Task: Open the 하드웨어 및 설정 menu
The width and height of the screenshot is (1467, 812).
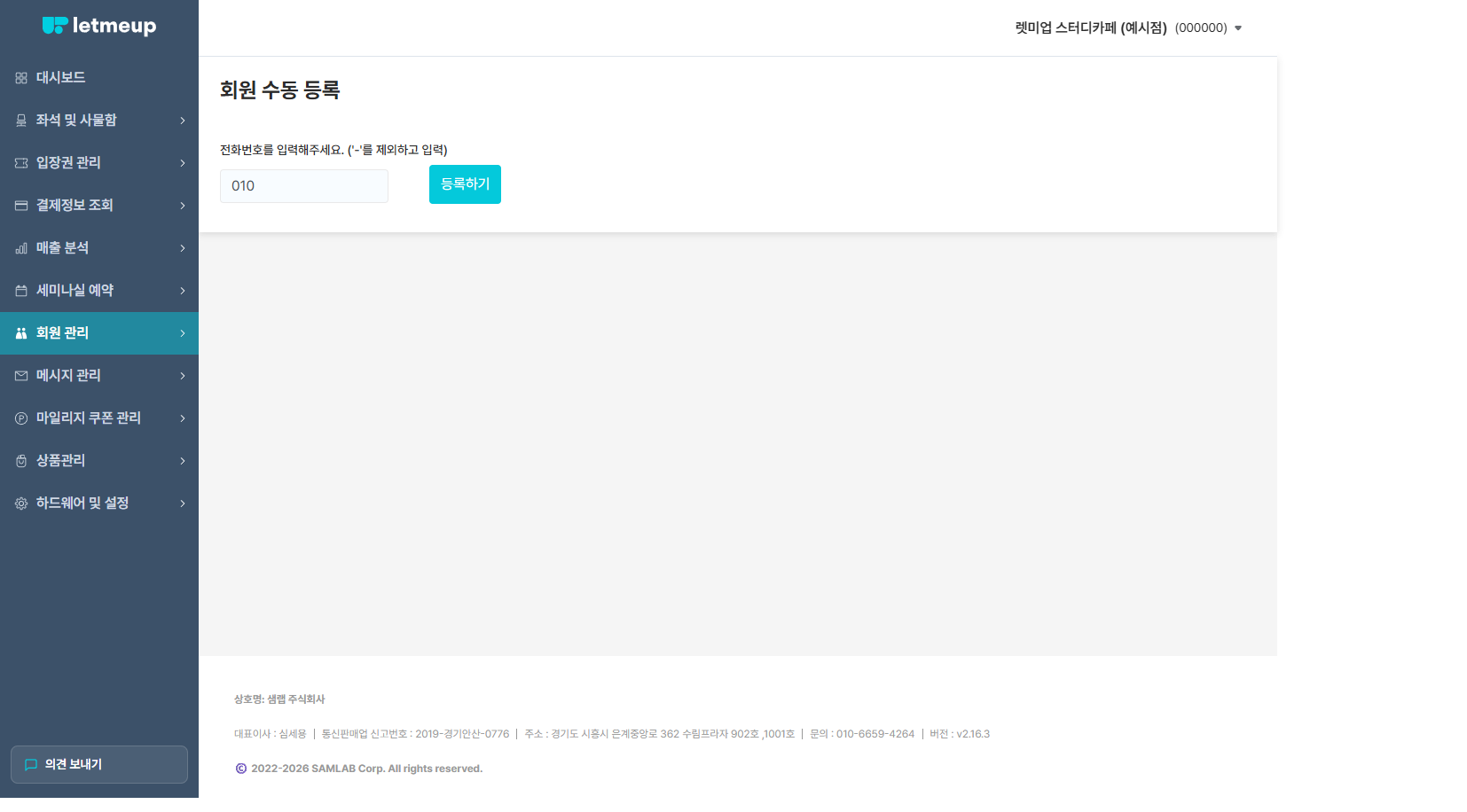Action: coord(99,504)
